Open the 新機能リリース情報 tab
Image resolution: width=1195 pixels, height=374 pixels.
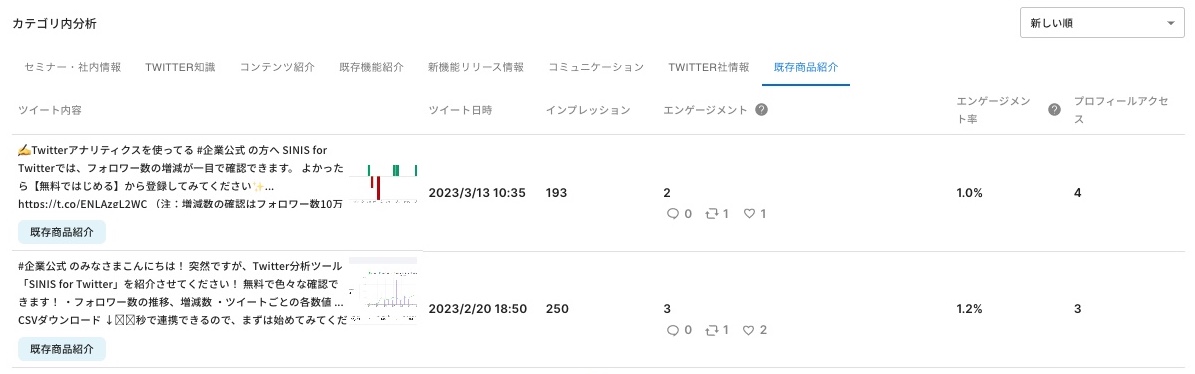(476, 67)
